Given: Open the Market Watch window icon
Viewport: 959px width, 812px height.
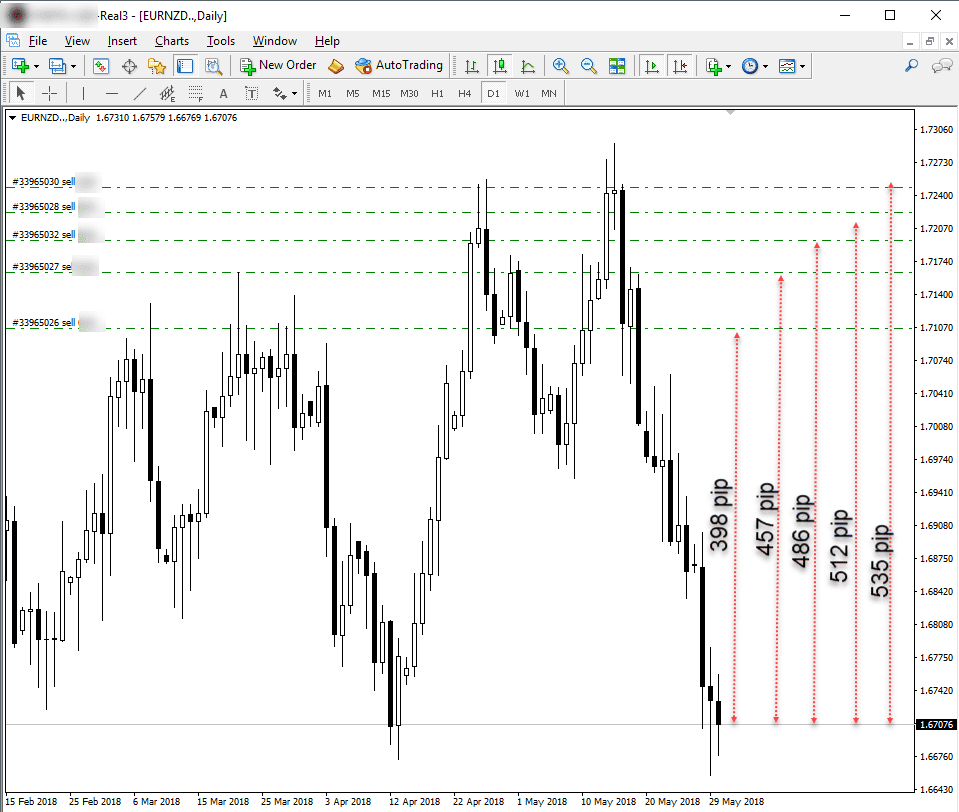Looking at the screenshot, I should 101,66.
